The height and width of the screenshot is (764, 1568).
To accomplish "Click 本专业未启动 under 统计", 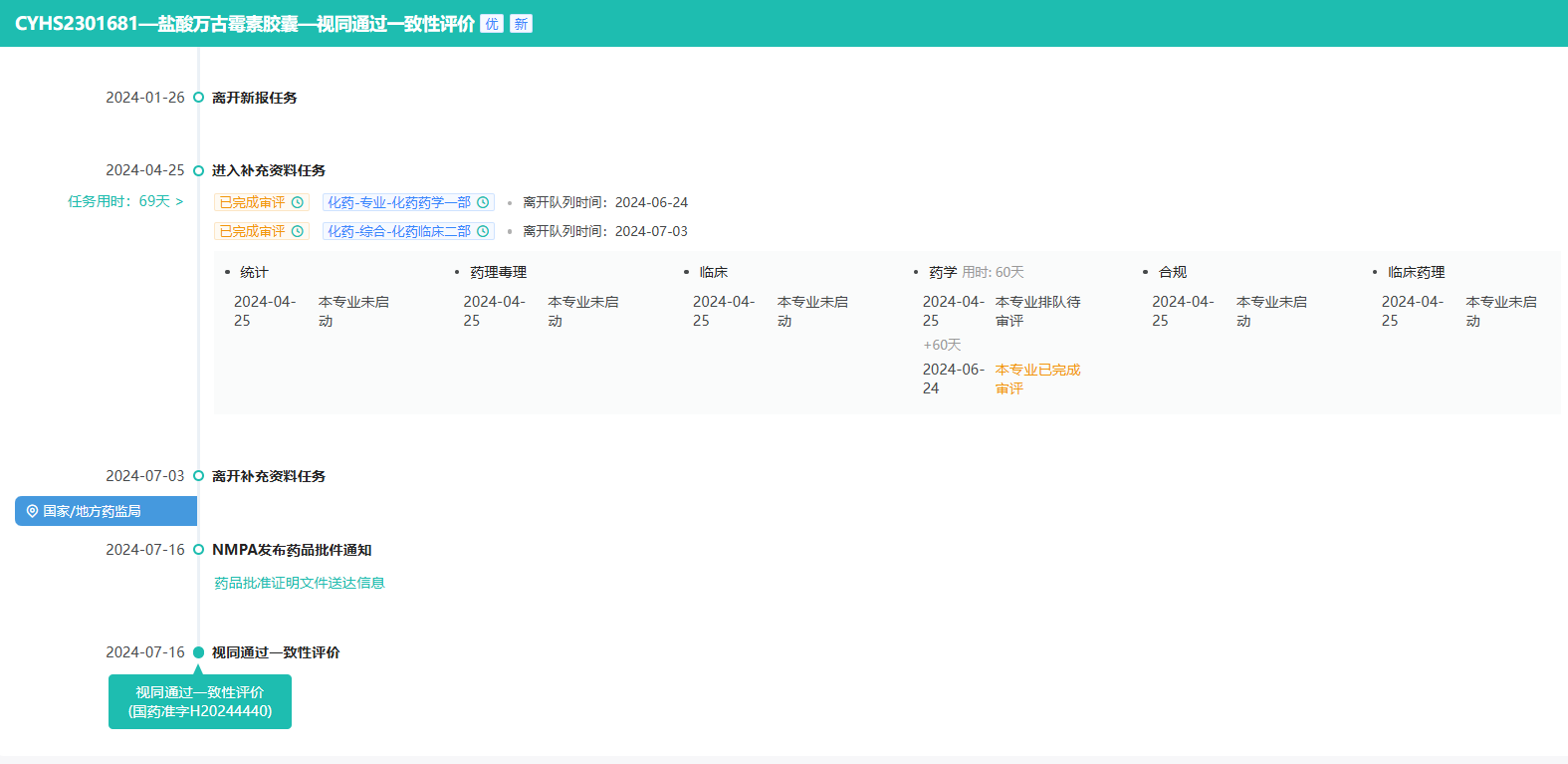I will [353, 311].
